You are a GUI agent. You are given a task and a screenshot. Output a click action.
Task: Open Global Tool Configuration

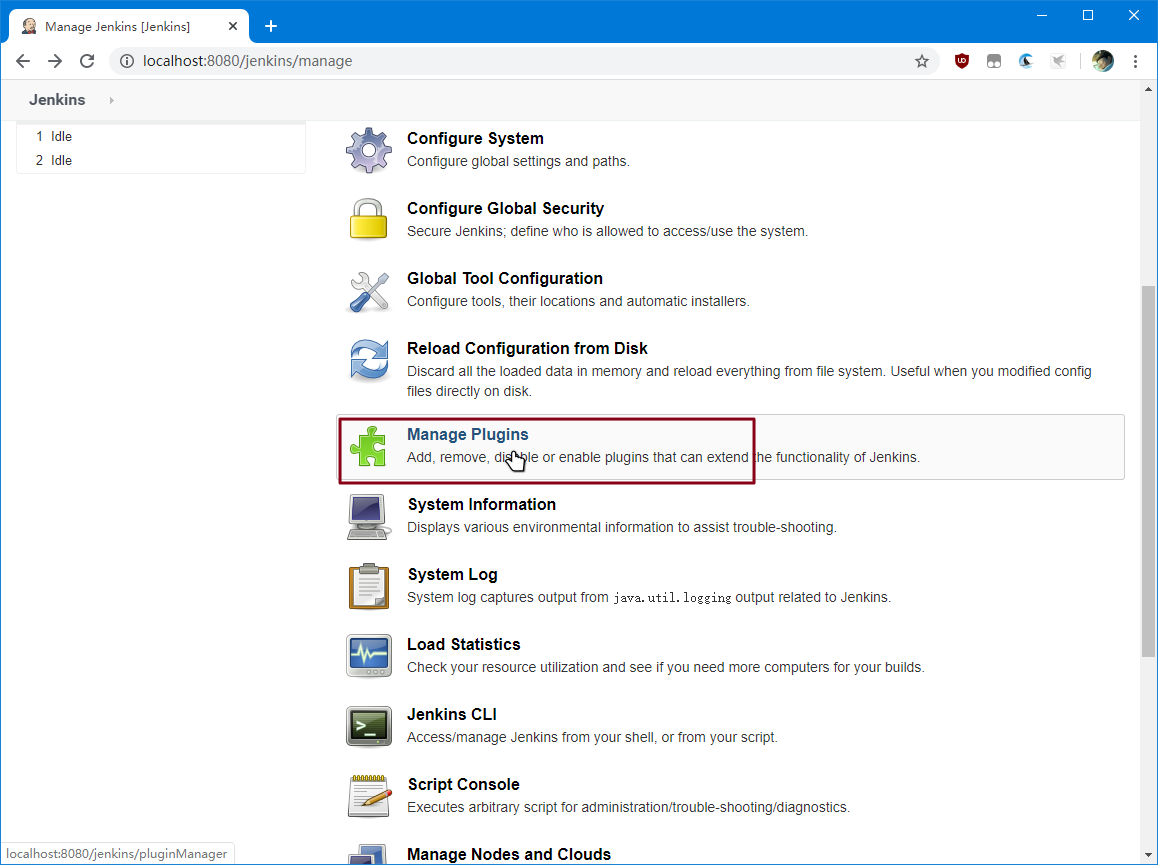coord(504,278)
